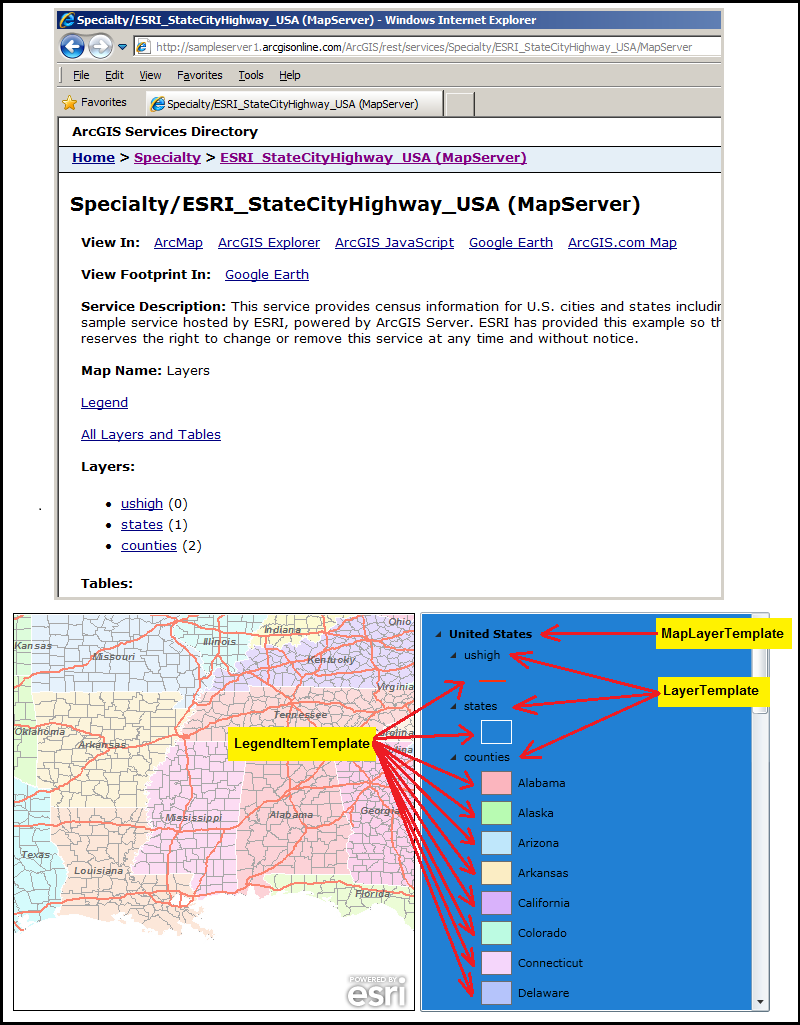Click the ArcGIS JavaScript view link

coord(394,242)
